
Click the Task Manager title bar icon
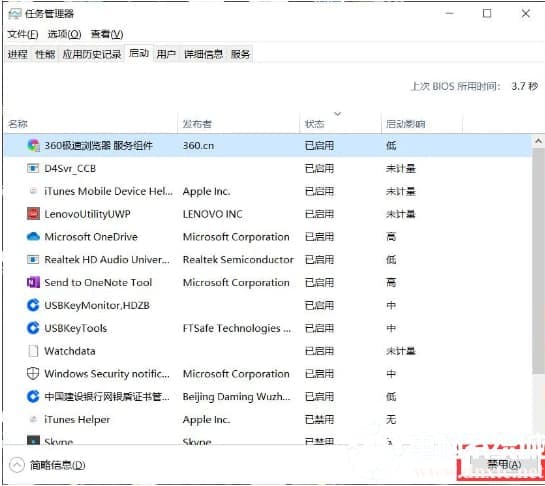[x=15, y=14]
